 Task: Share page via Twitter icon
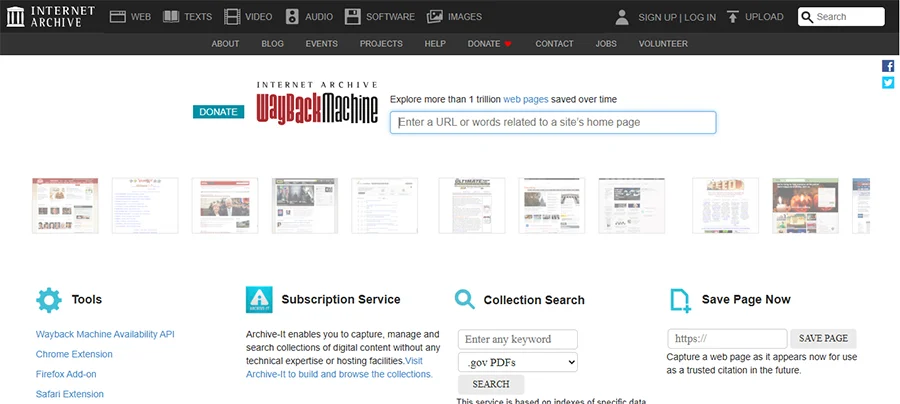pyautogui.click(x=888, y=83)
